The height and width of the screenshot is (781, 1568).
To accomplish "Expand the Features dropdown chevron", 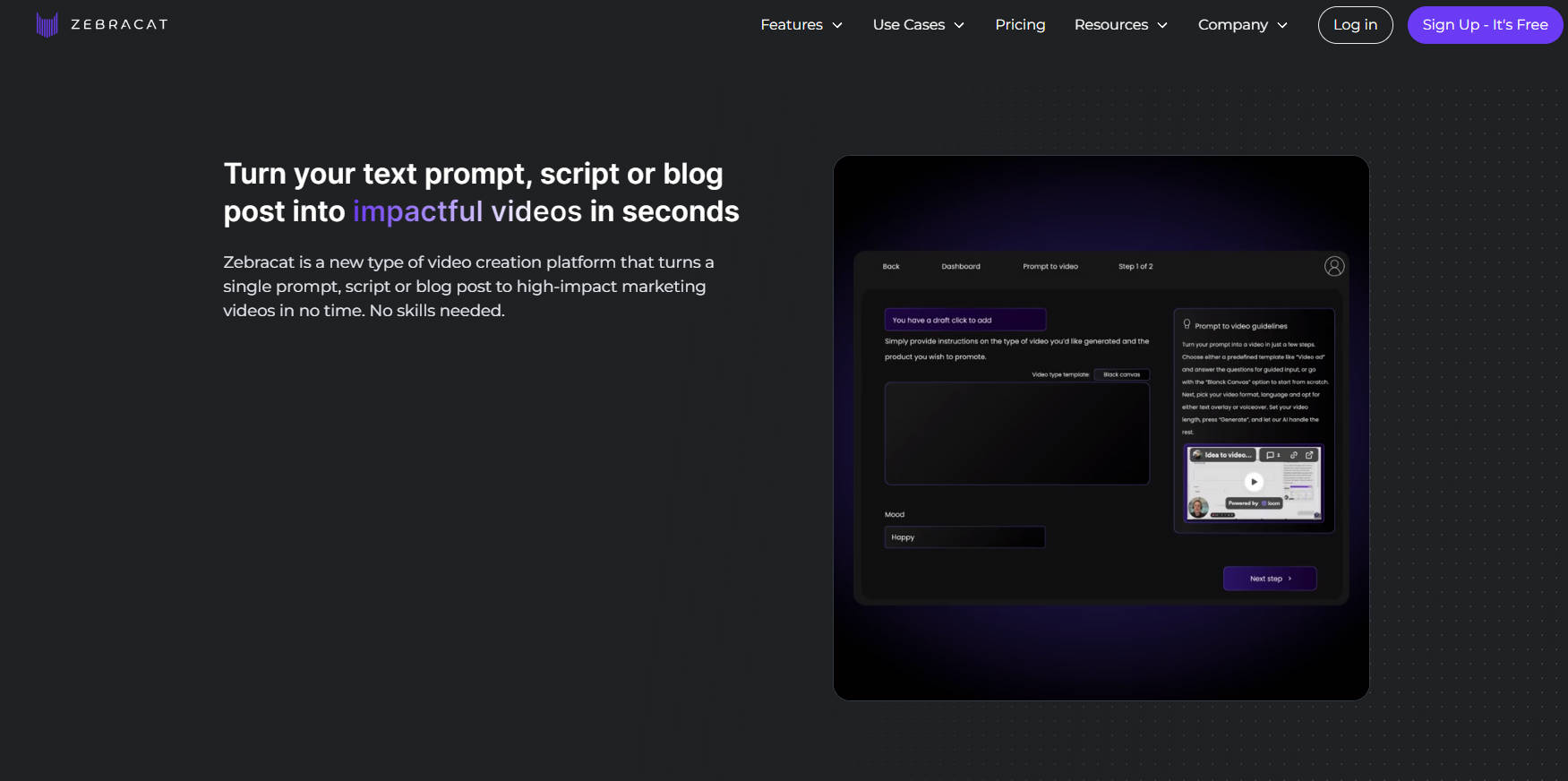I will click(837, 25).
